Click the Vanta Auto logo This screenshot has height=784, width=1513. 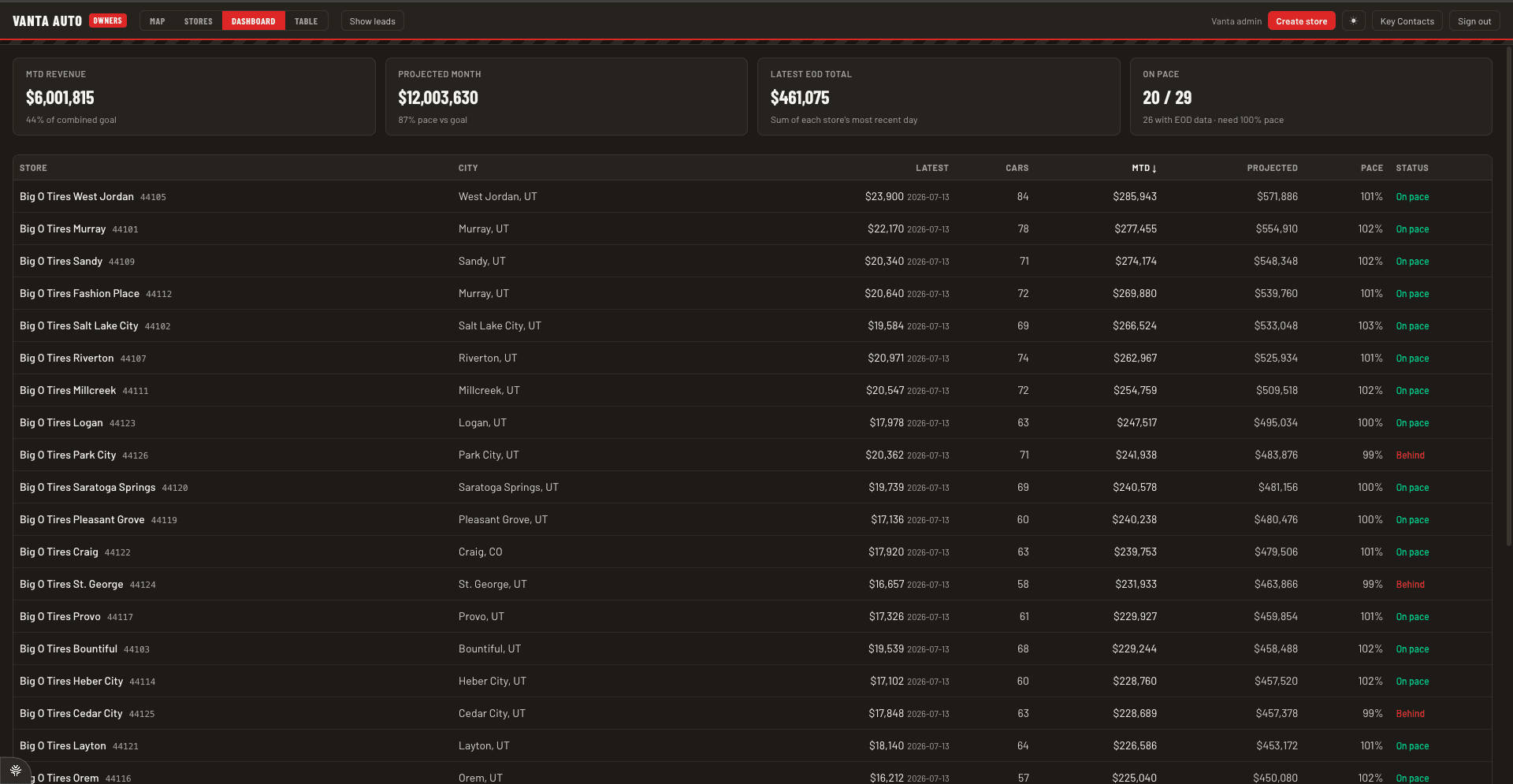click(x=47, y=21)
